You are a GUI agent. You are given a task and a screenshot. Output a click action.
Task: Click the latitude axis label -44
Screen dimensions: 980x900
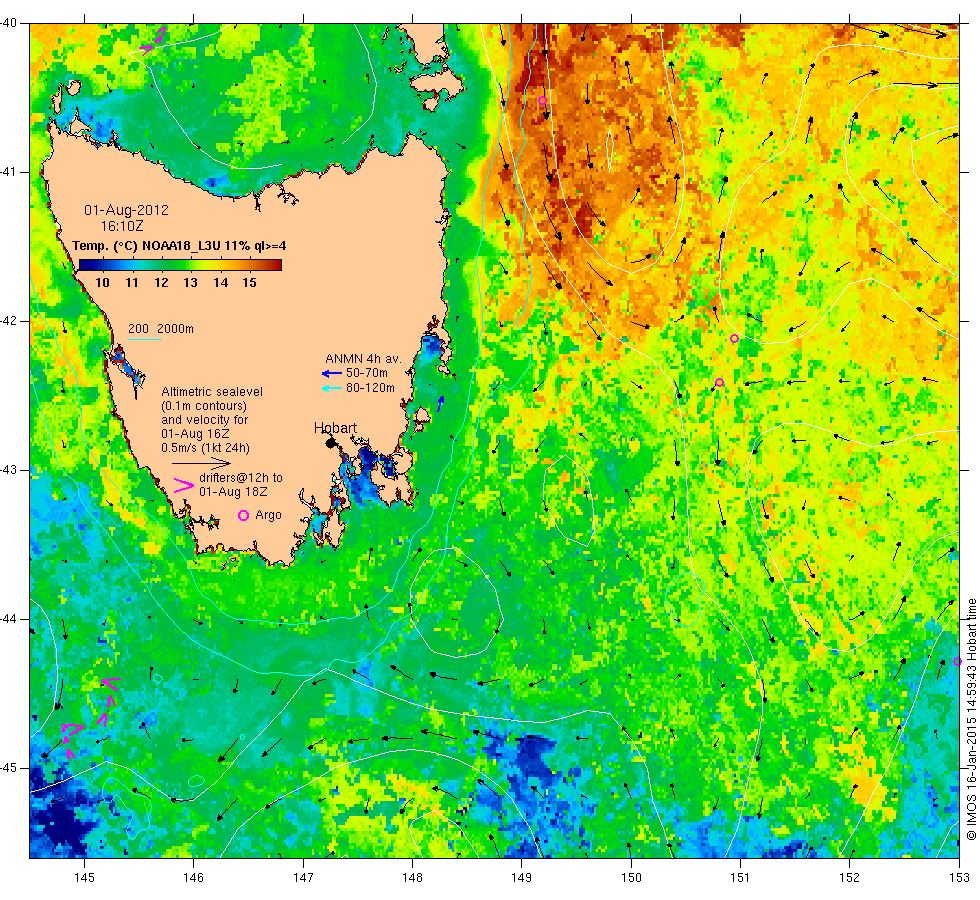(x=8, y=619)
